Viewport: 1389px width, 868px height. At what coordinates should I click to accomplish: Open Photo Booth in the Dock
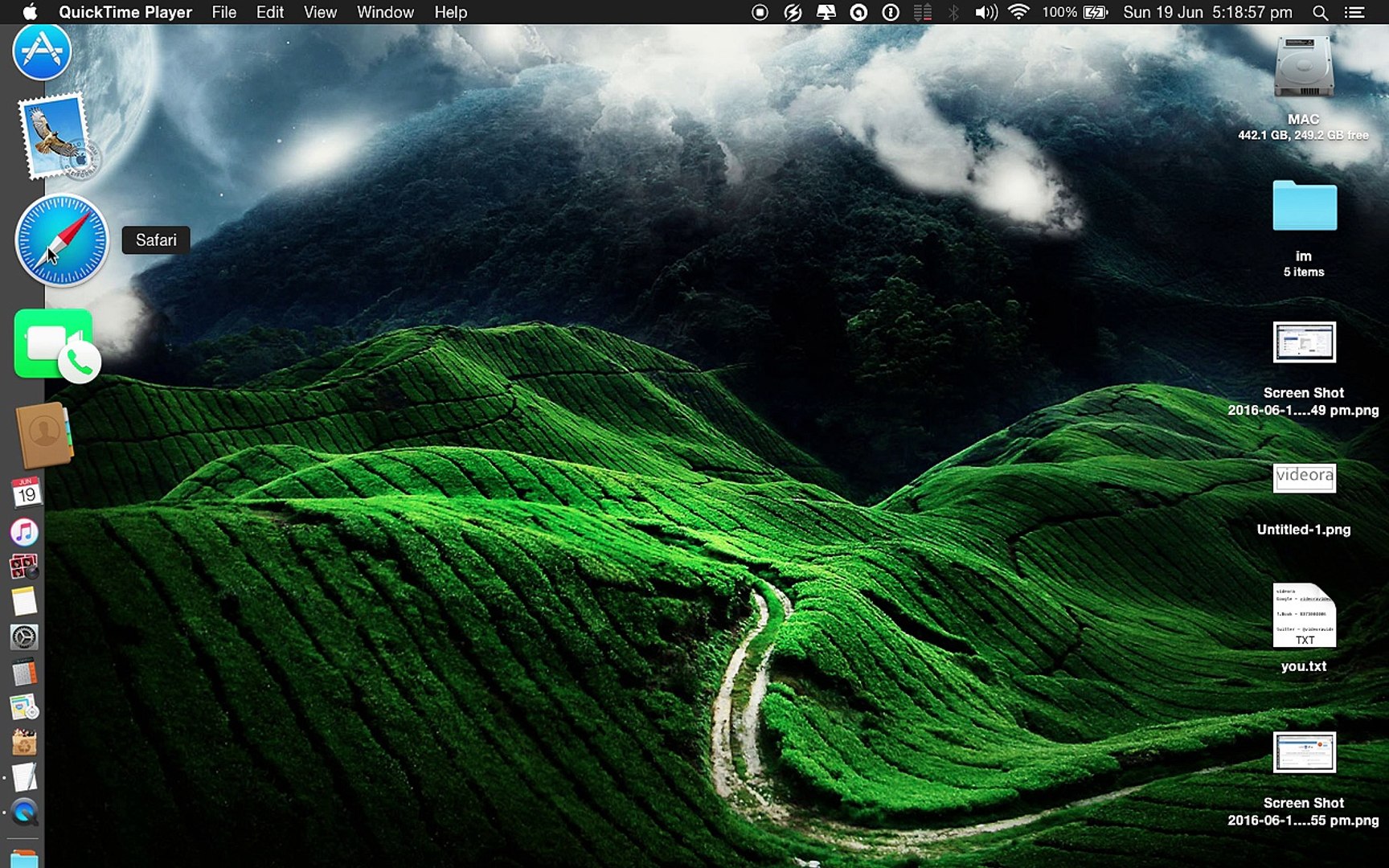pyautogui.click(x=24, y=567)
